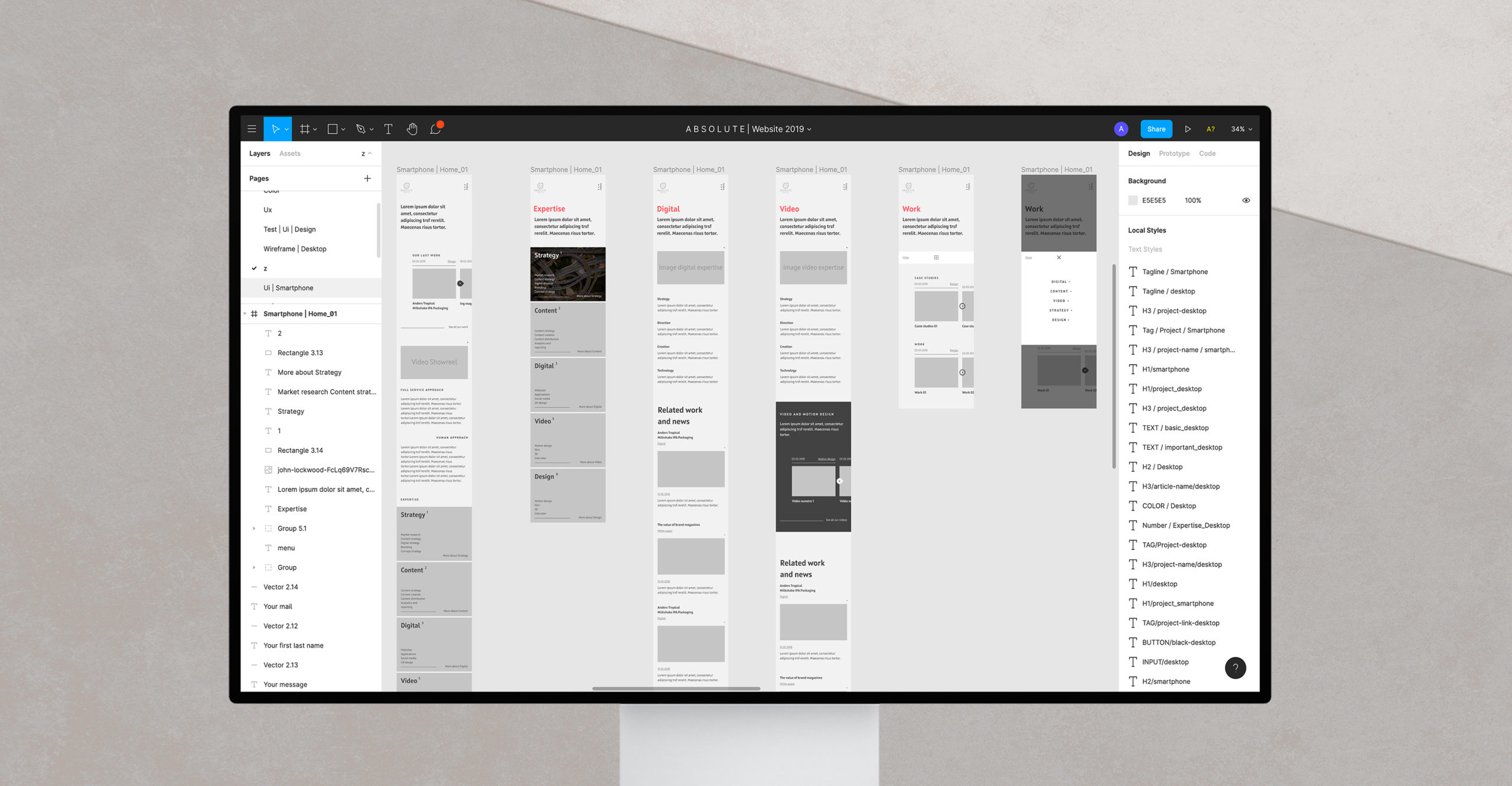Add a new page with plus icon

(x=367, y=178)
